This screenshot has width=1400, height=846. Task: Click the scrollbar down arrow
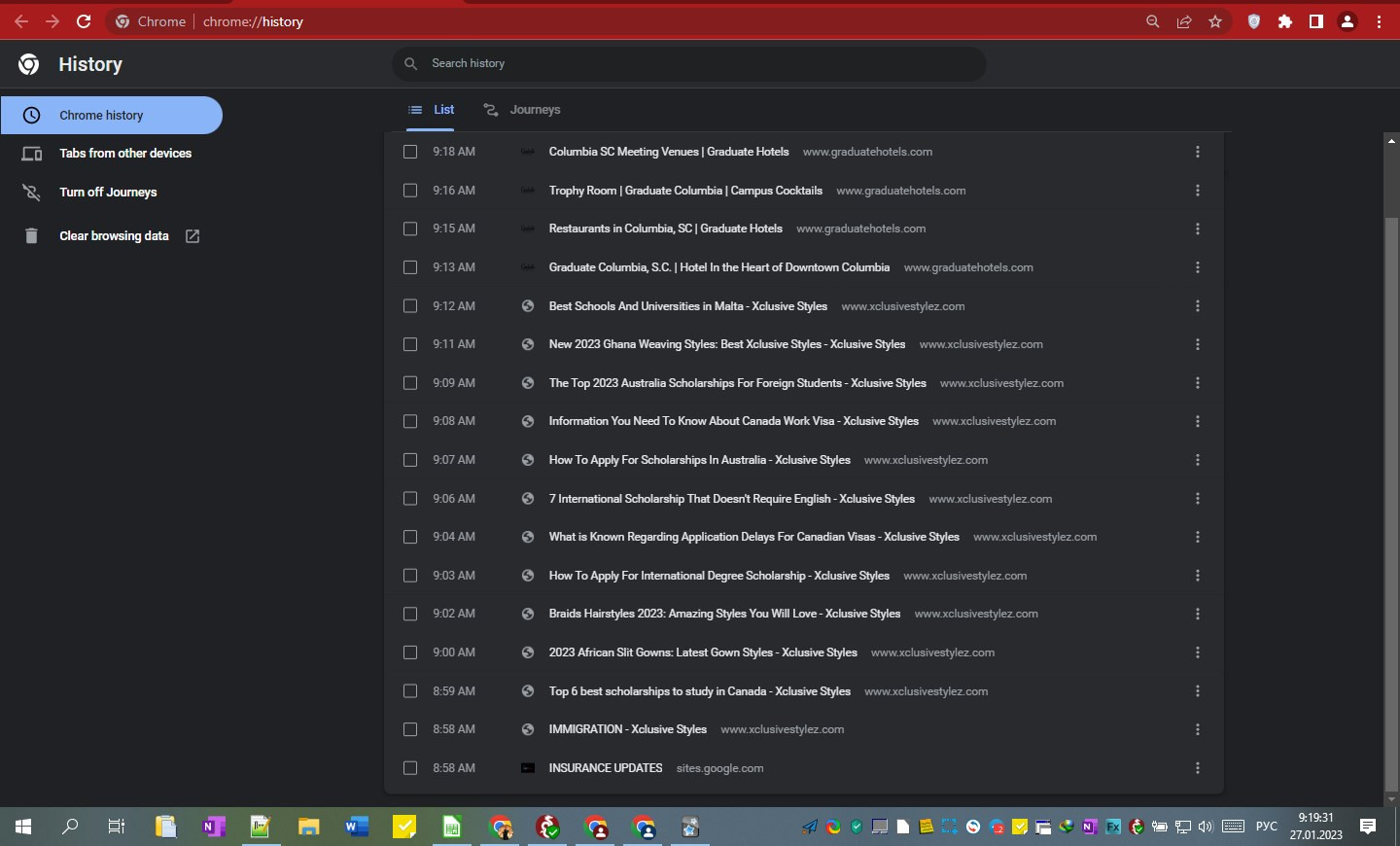tap(1391, 799)
